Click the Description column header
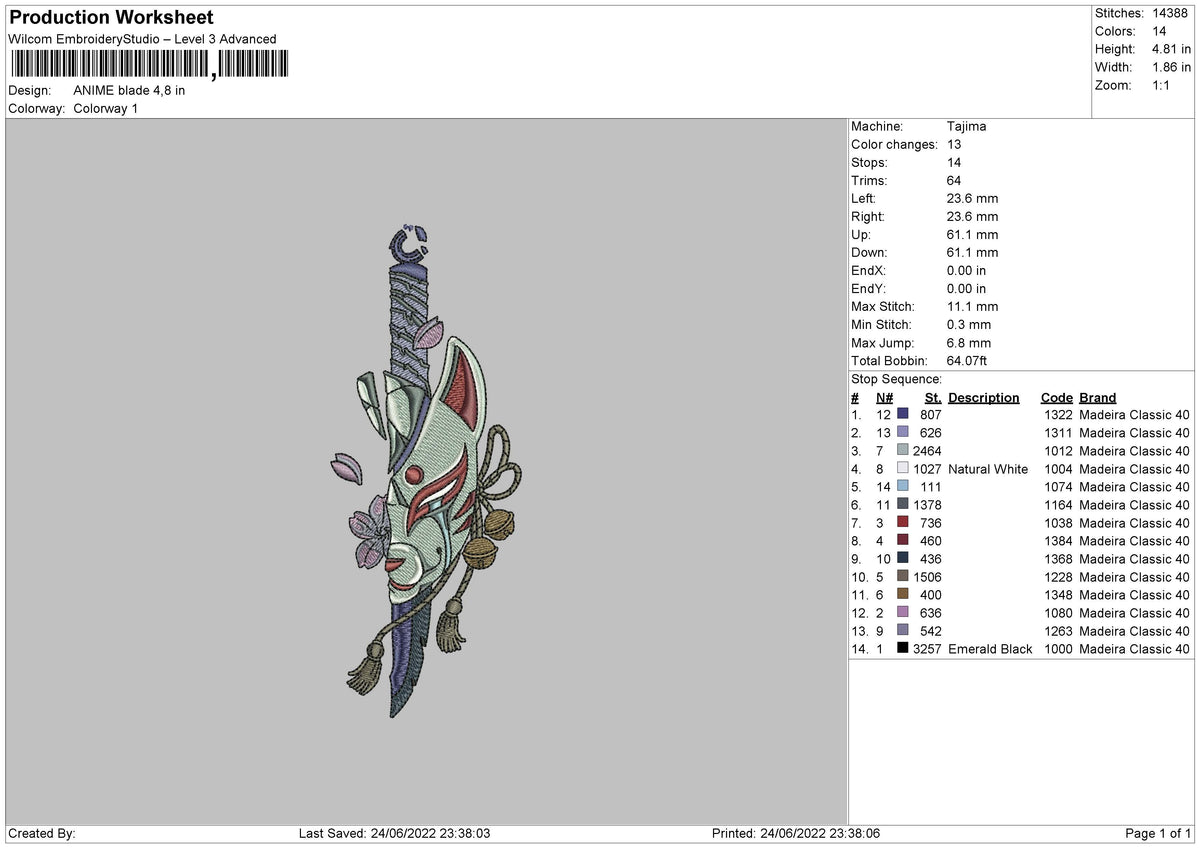The height and width of the screenshot is (848, 1200). 984,397
